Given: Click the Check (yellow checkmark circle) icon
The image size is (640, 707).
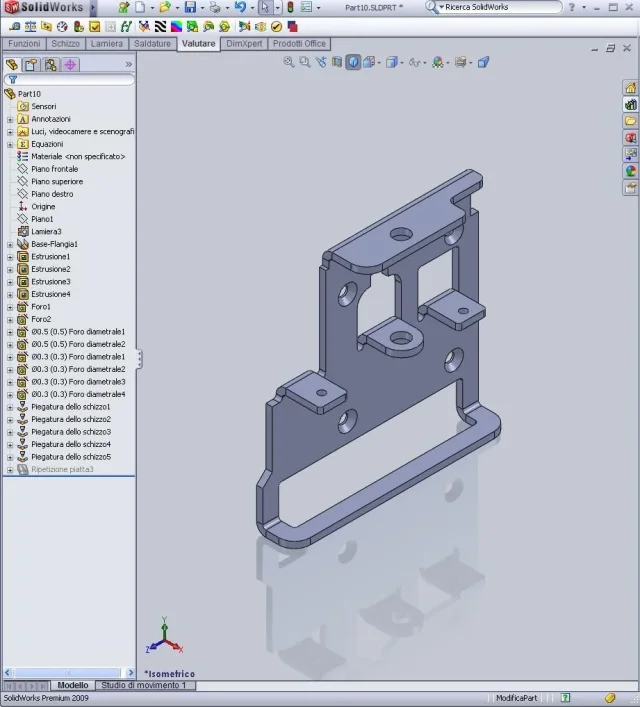Looking at the screenshot, I should (x=276, y=27).
